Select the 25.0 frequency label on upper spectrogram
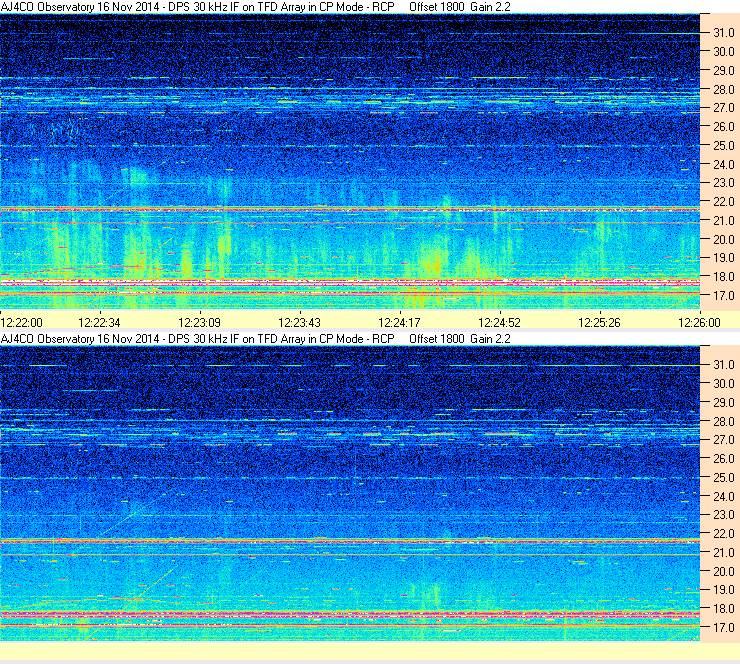The width and height of the screenshot is (740, 664). [x=724, y=146]
